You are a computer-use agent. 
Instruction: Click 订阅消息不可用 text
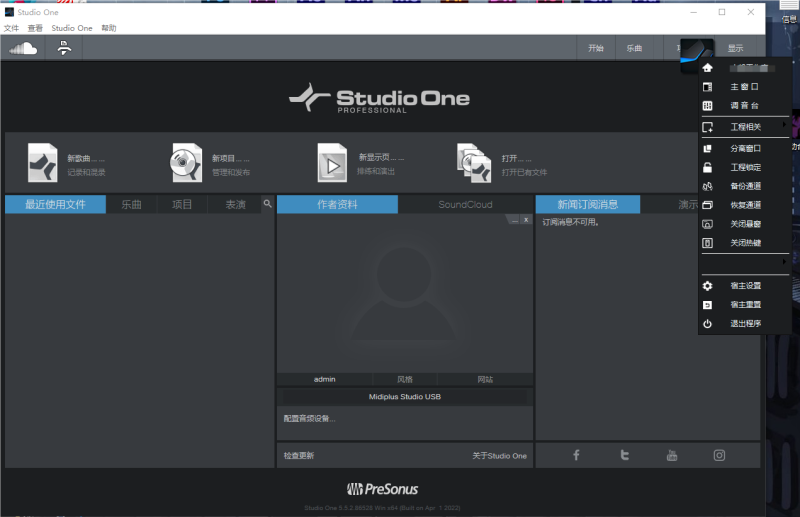coord(570,222)
